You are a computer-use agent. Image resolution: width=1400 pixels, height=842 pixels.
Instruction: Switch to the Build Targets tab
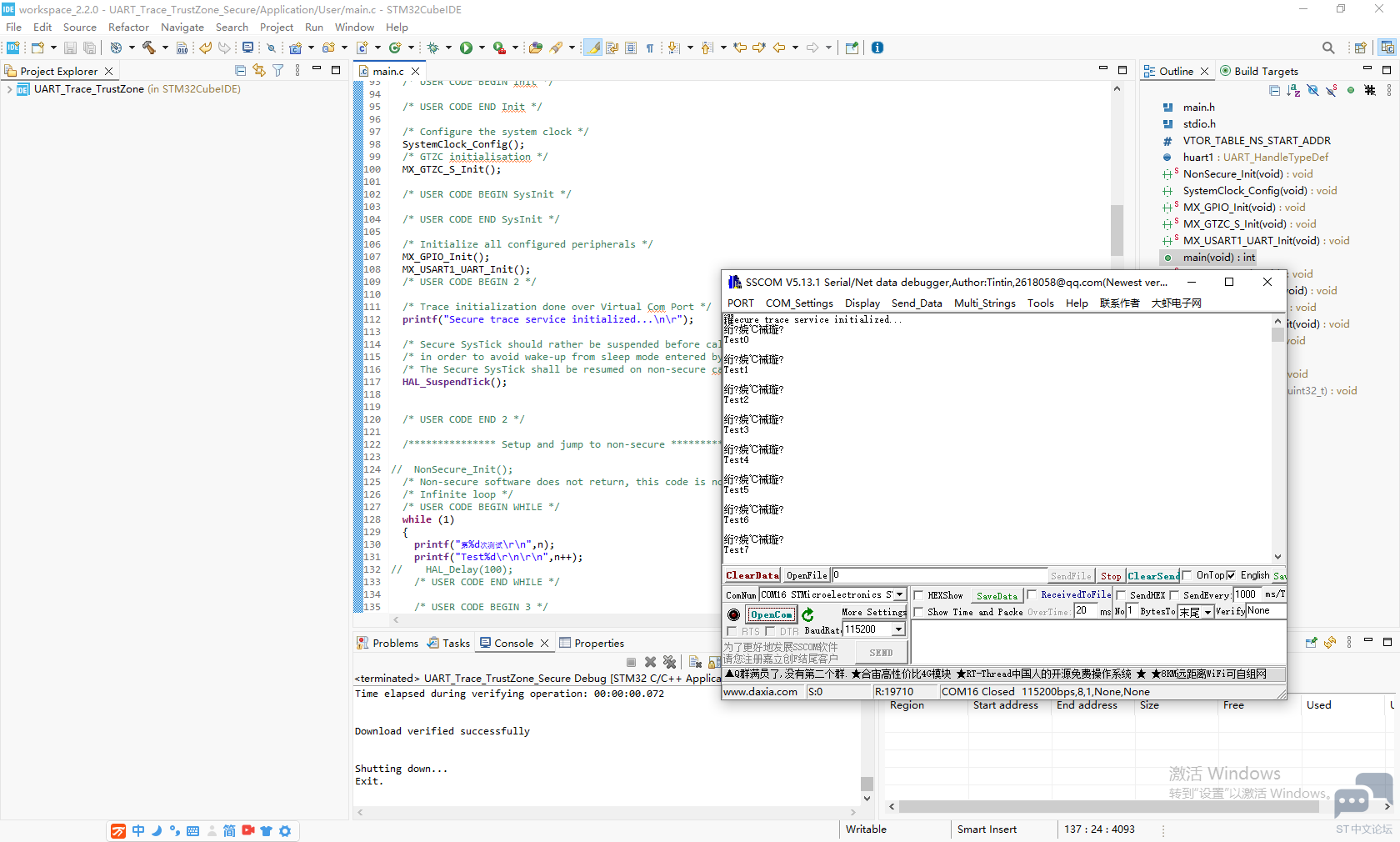(x=1259, y=72)
